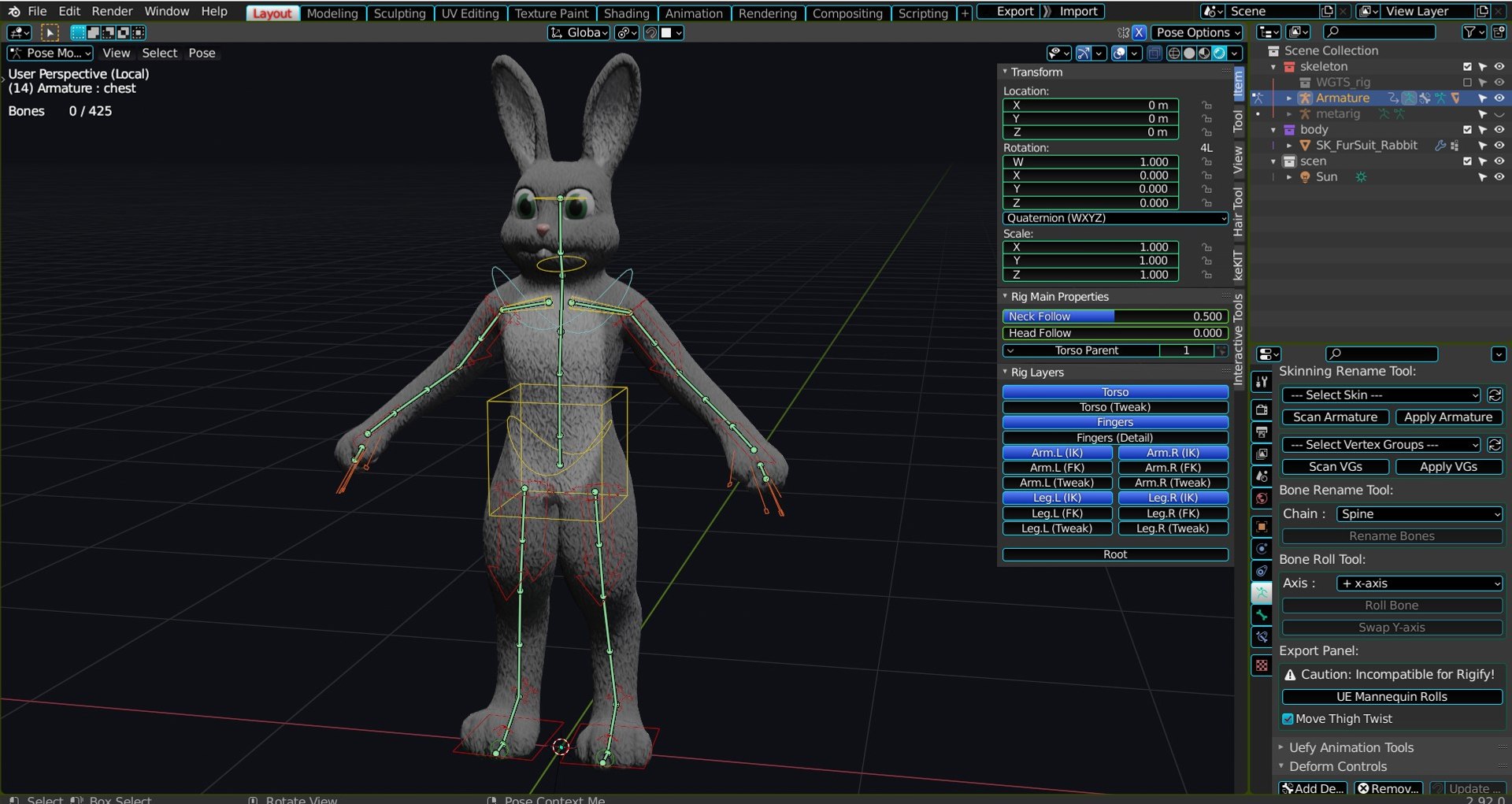1512x804 pixels.
Task: Open the Select Skin dropdown
Action: (1382, 395)
